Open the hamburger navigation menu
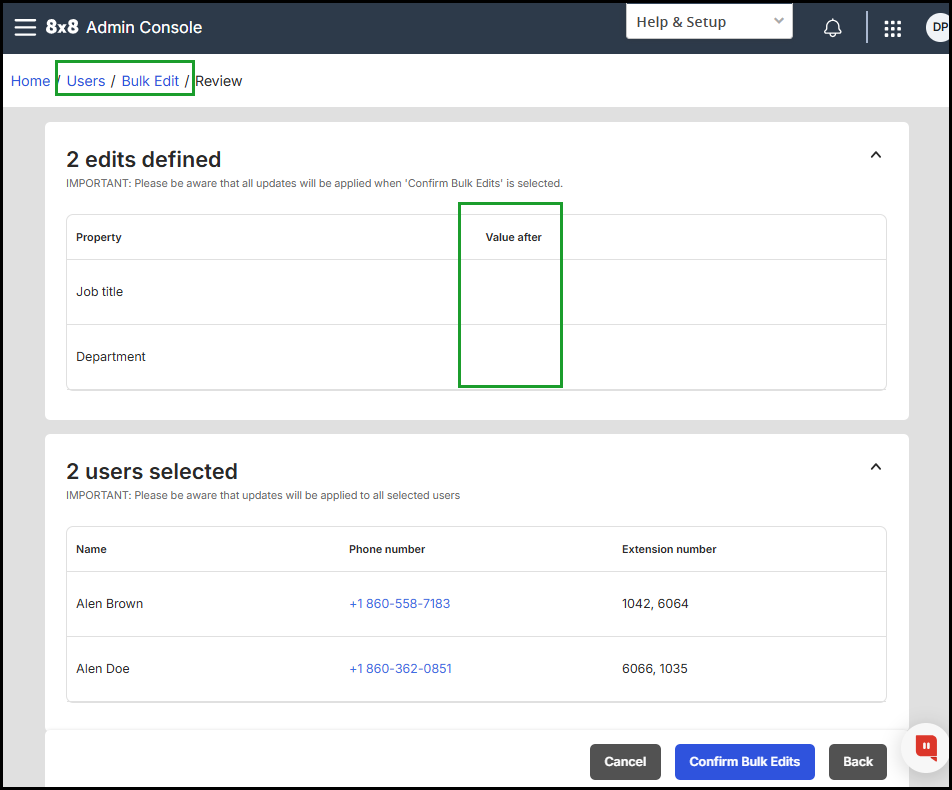952x790 pixels. pos(25,27)
